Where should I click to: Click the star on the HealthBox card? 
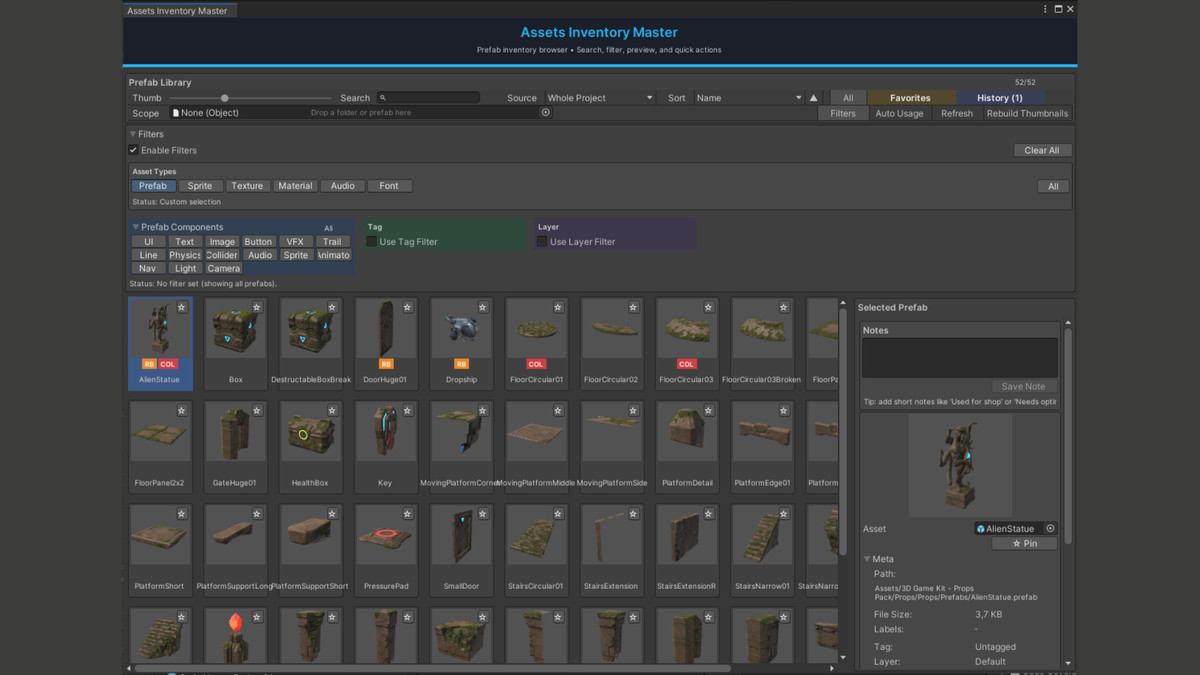coord(332,411)
